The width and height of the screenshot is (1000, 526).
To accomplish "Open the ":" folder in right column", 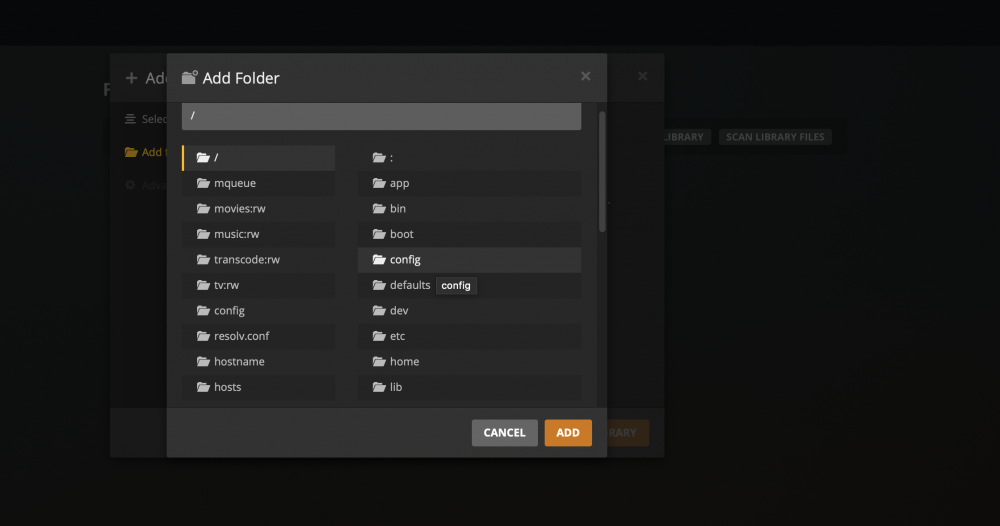I will click(x=469, y=157).
